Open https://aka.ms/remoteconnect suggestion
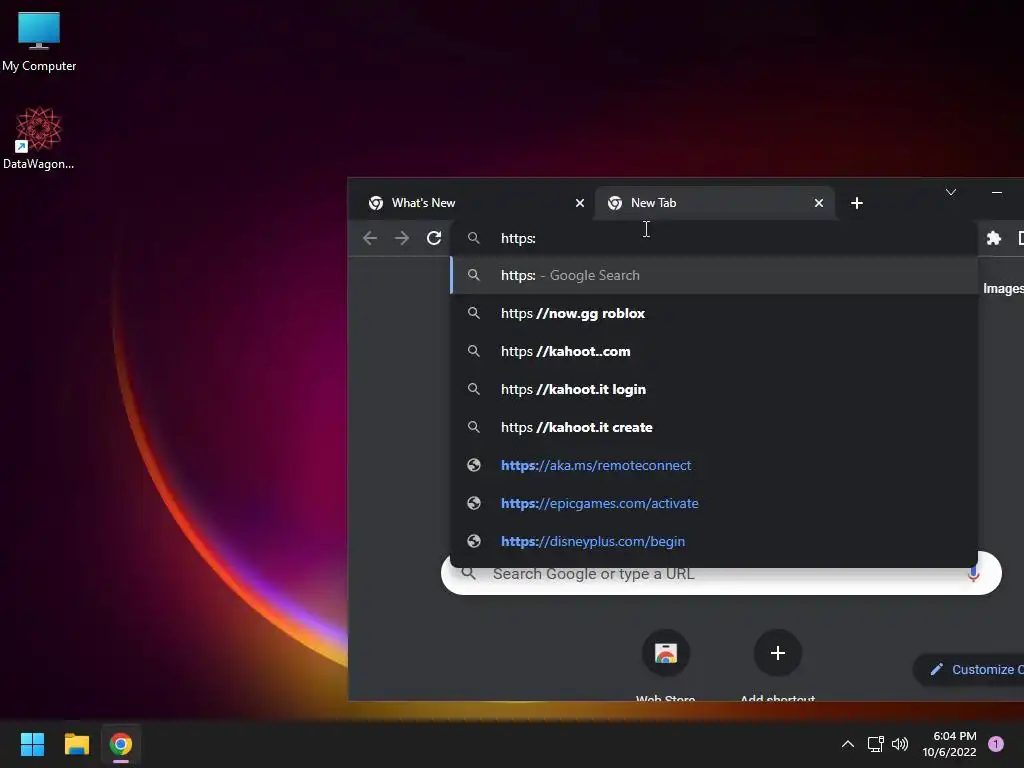Screen dimensions: 1024x768 click(714, 465)
